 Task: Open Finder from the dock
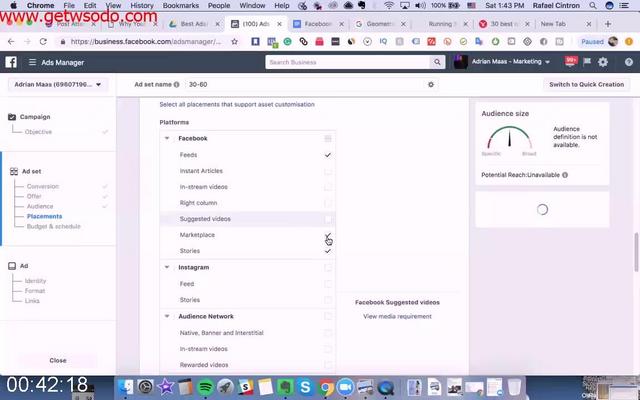tap(126, 387)
